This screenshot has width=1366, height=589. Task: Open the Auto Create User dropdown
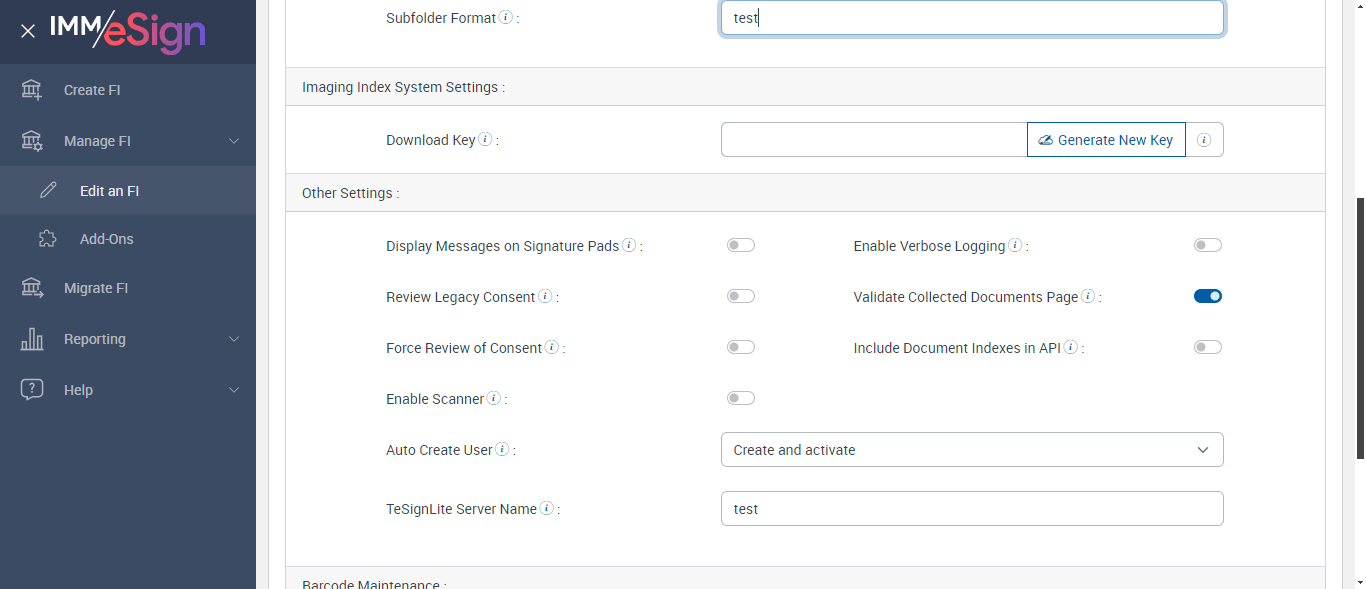click(971, 450)
